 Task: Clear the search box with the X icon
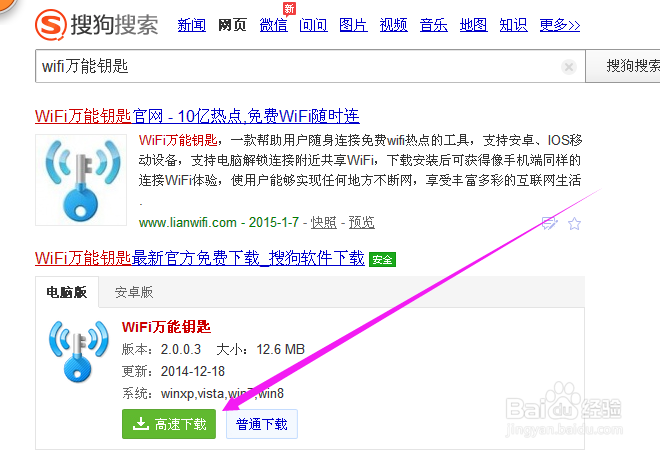point(569,67)
